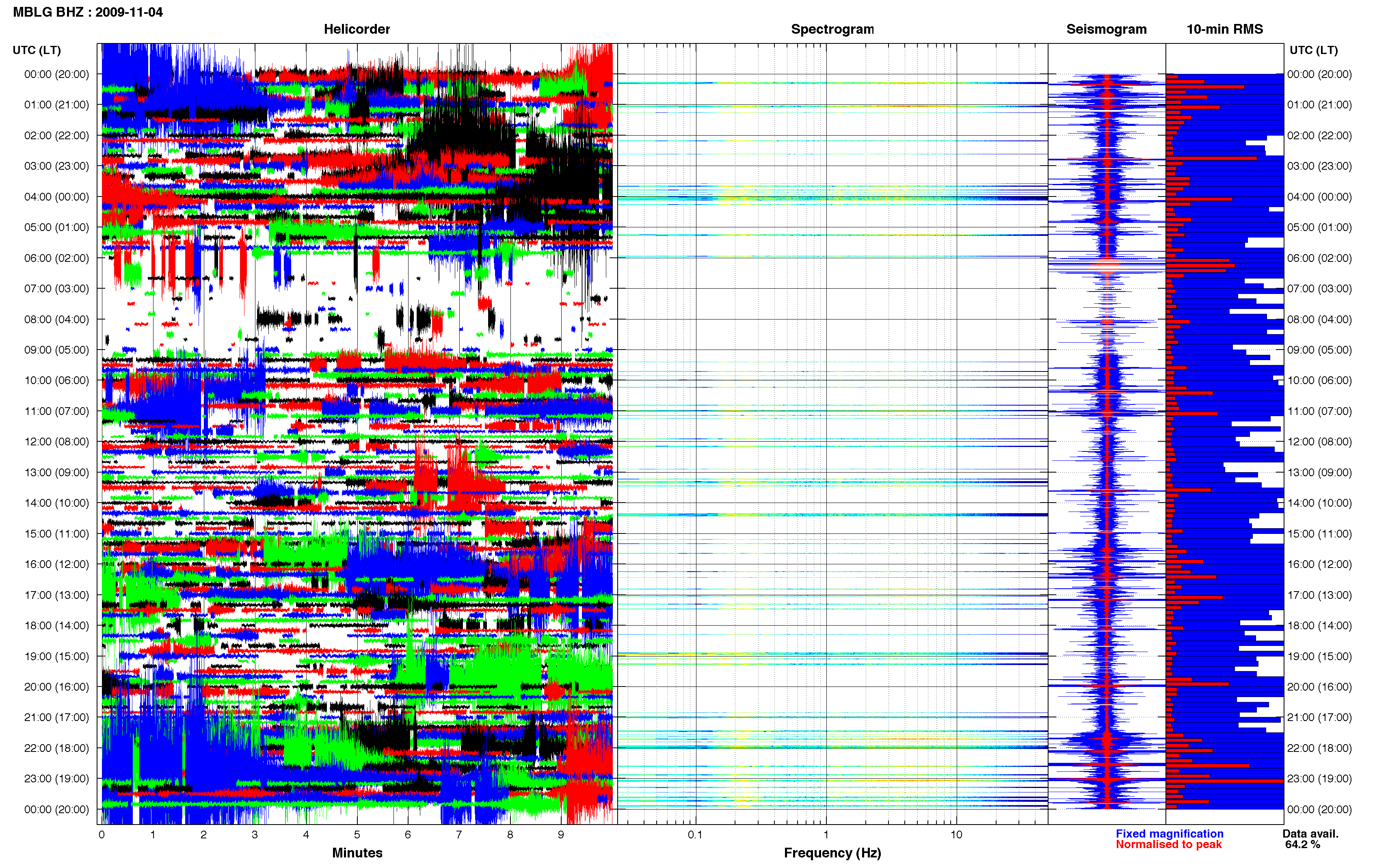The height and width of the screenshot is (868, 1388).
Task: Select left-axis time label '19:00 (15:00)'
Action: point(56,656)
